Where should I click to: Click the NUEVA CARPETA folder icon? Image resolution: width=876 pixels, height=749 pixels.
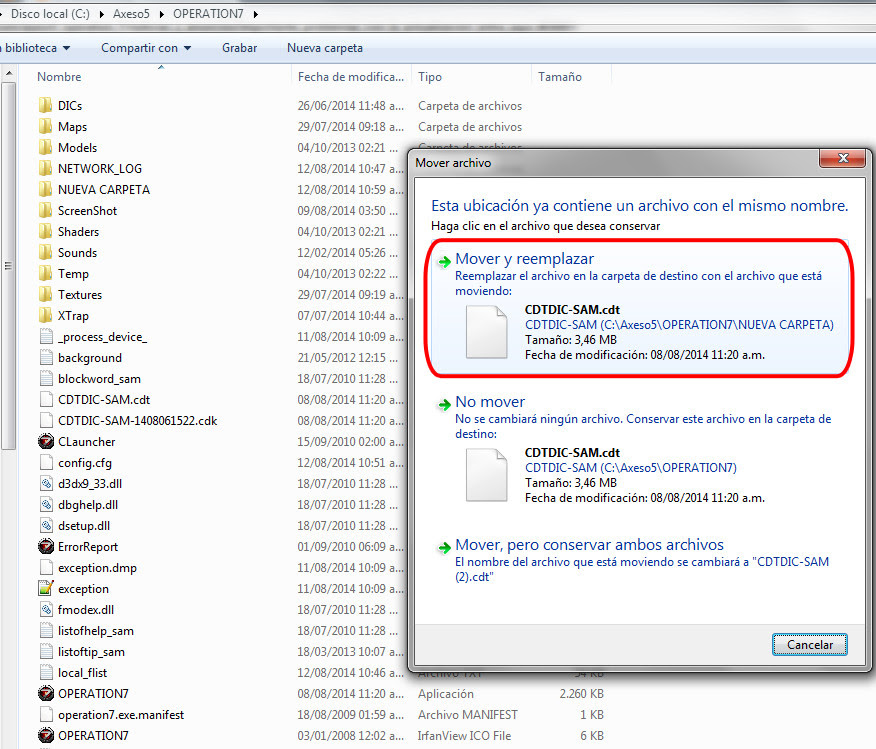point(46,189)
